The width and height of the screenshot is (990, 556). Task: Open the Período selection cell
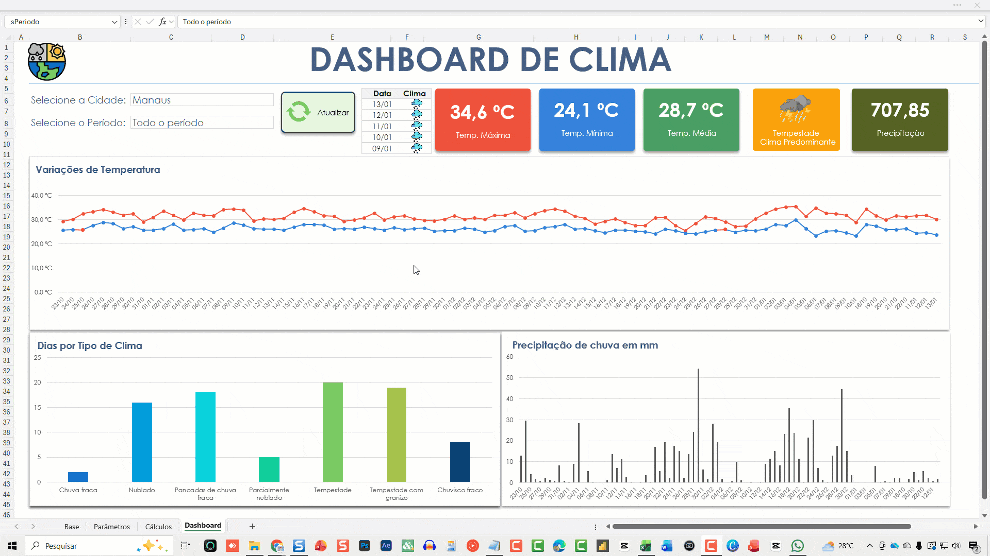coord(201,122)
